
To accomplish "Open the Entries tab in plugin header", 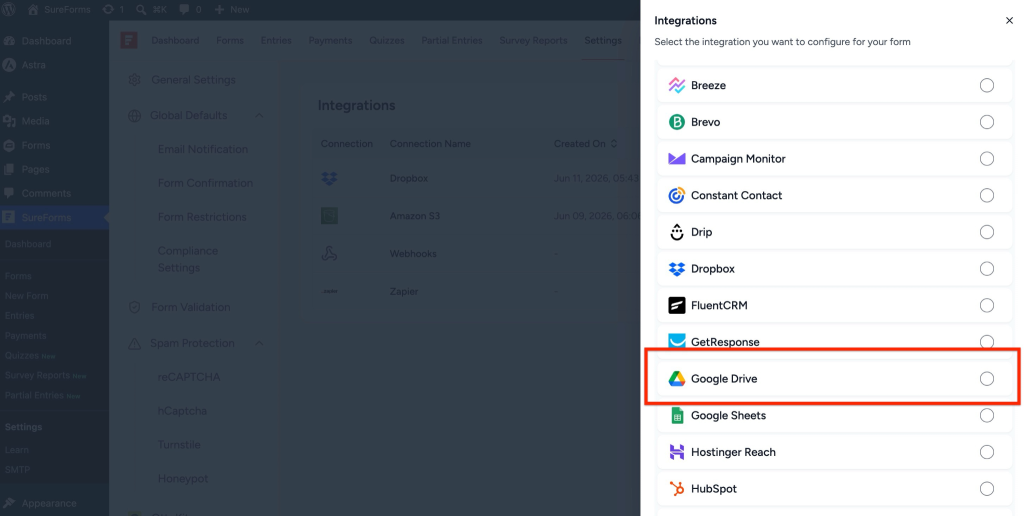I will point(276,40).
